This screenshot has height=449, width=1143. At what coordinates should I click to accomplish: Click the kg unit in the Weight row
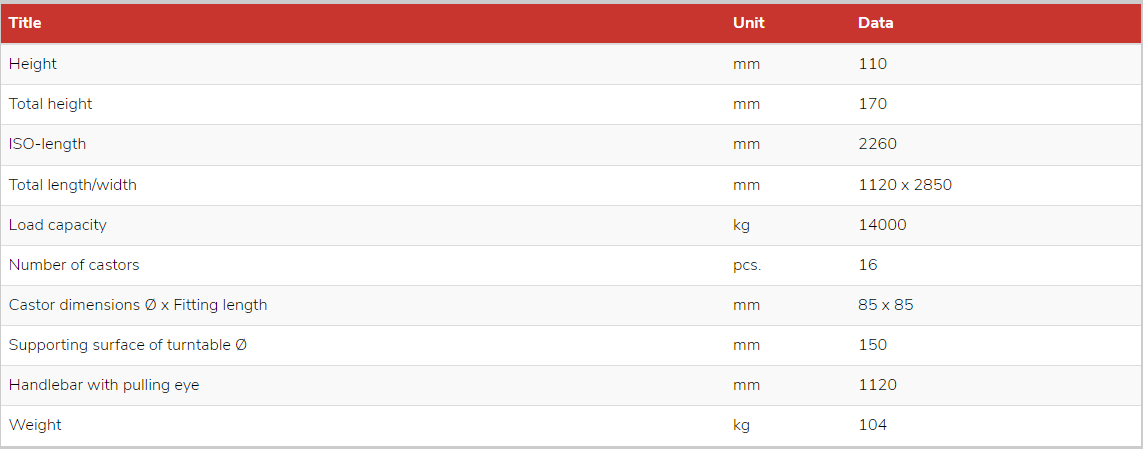(741, 426)
